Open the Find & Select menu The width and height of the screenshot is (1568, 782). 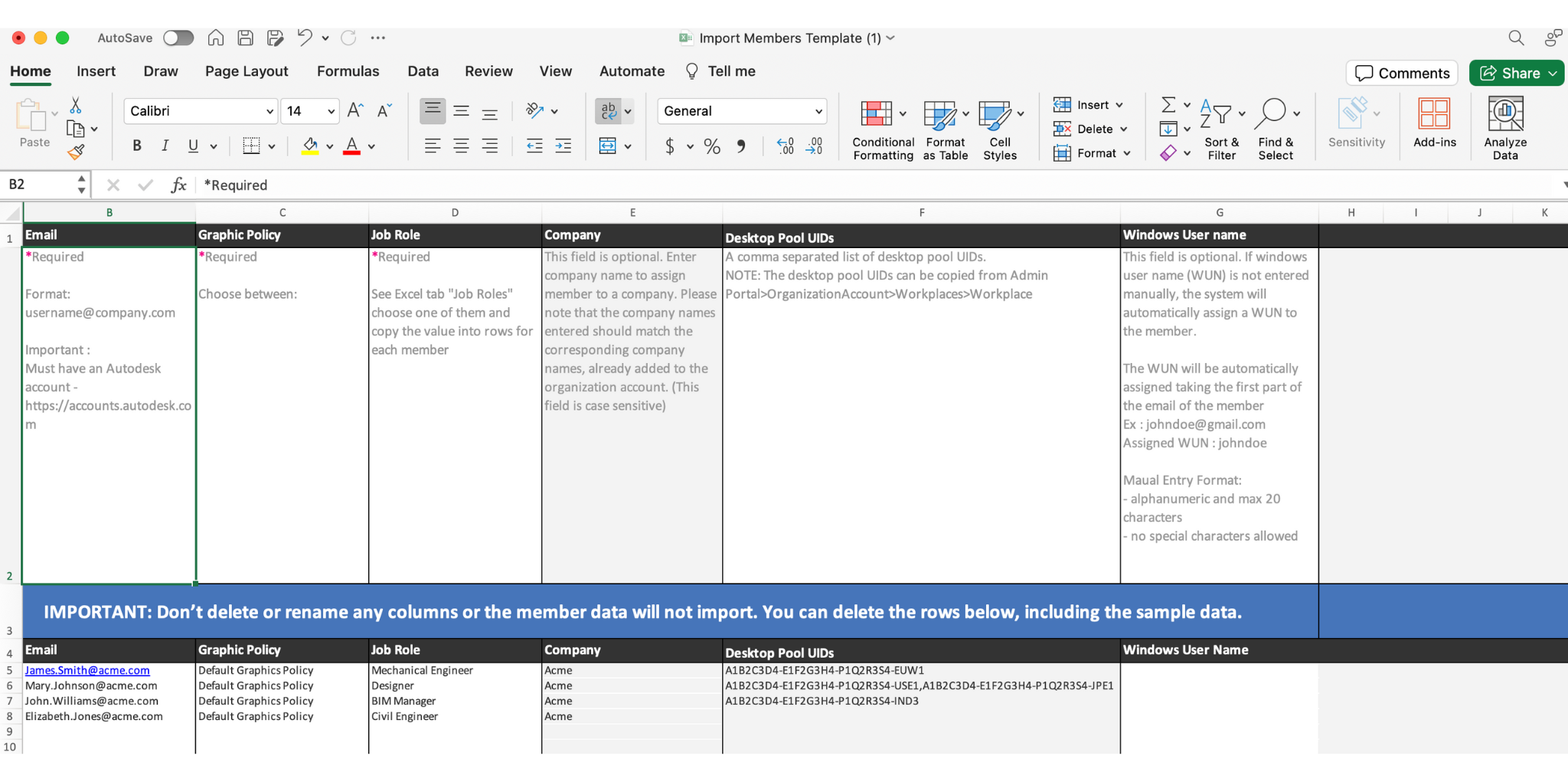click(1276, 129)
